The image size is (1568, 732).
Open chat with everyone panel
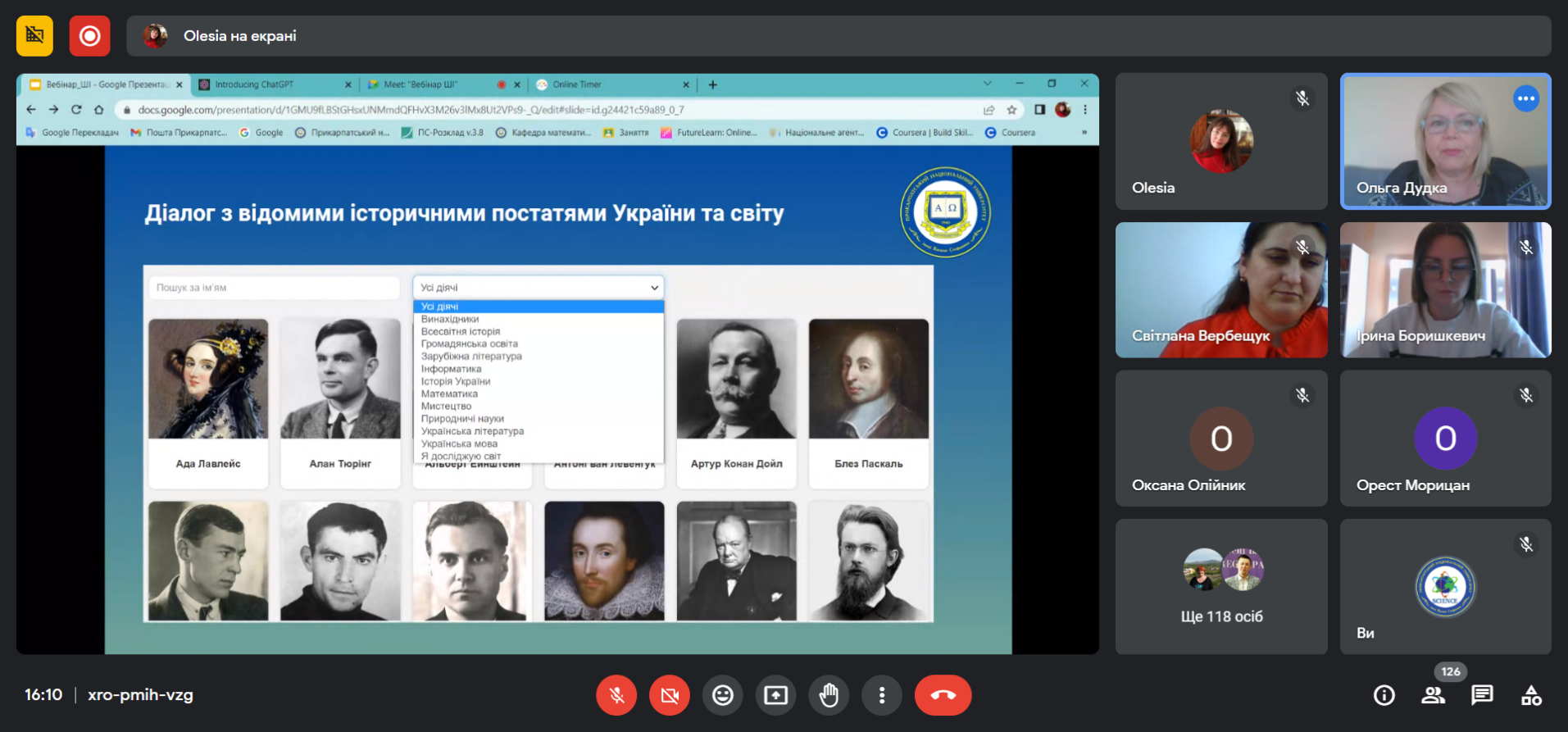[1482, 695]
